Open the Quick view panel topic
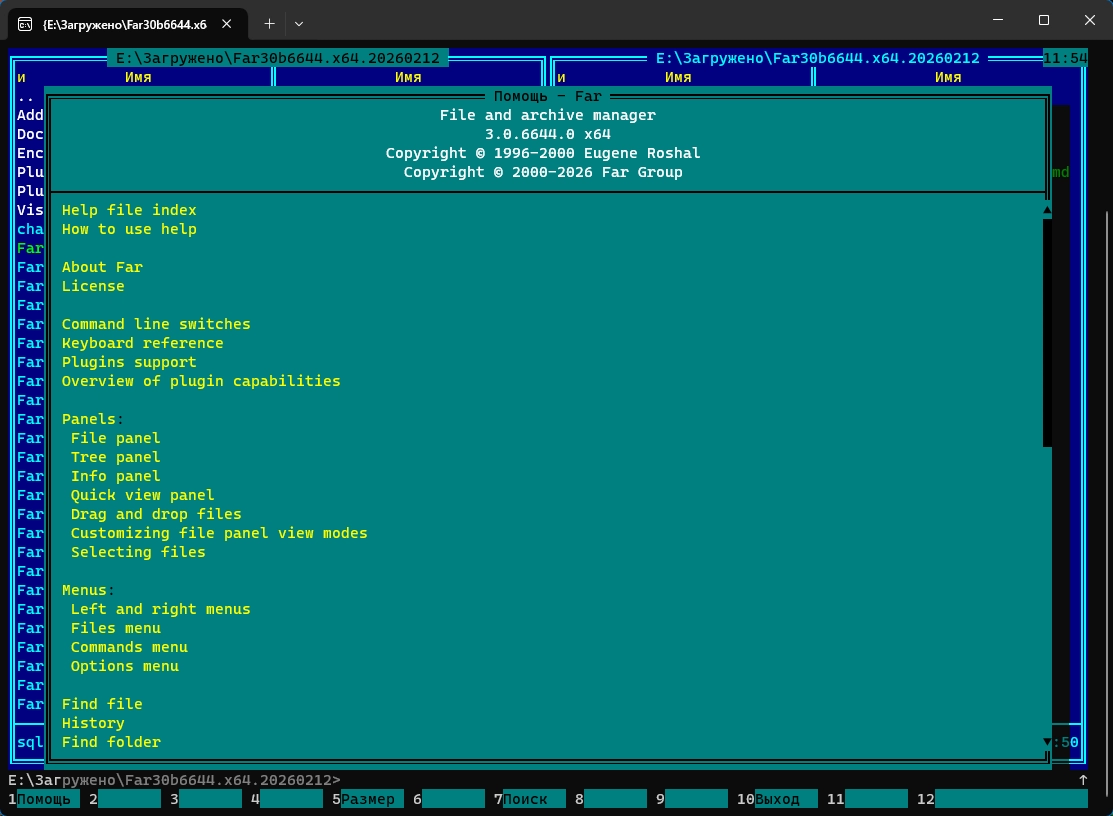This screenshot has height=816, width=1113. coord(142,495)
